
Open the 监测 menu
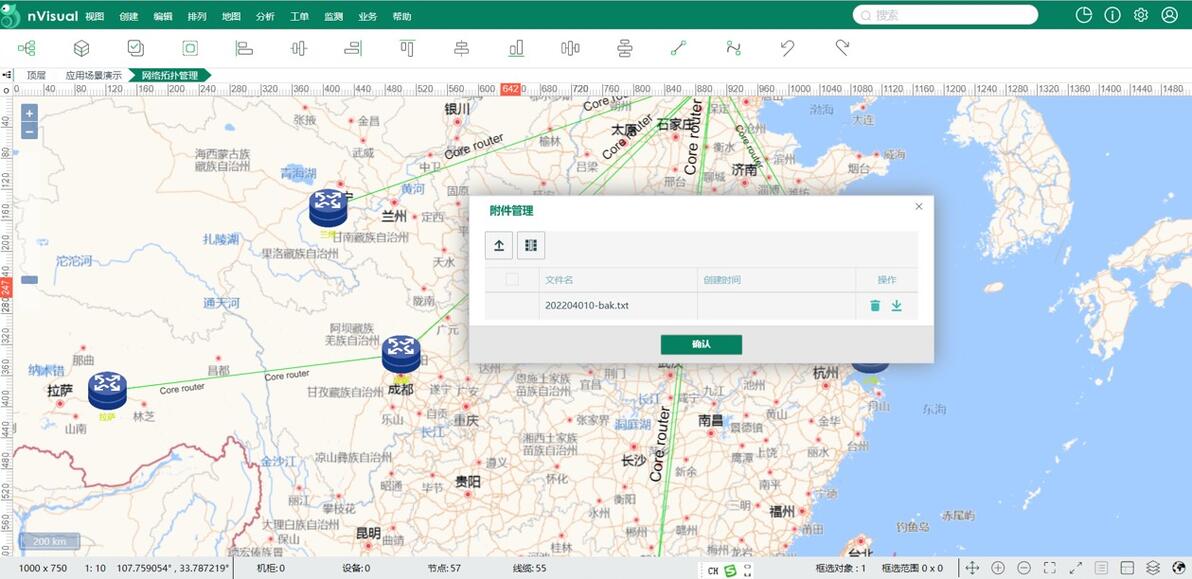(x=333, y=16)
